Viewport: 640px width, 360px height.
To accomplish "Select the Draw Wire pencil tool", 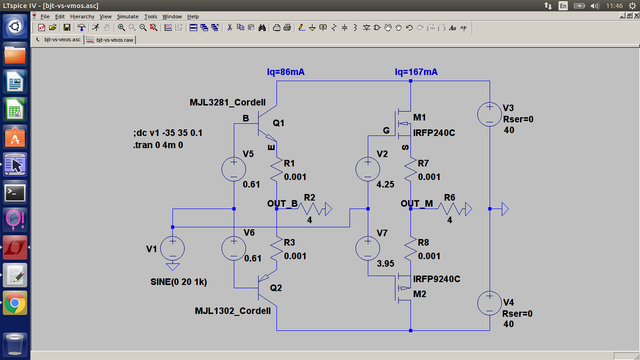I will [301, 28].
